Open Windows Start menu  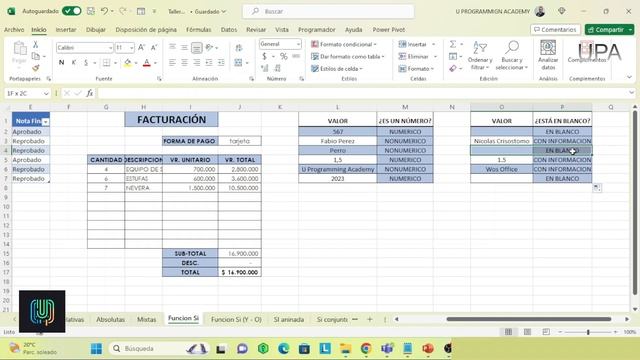(x=96, y=349)
